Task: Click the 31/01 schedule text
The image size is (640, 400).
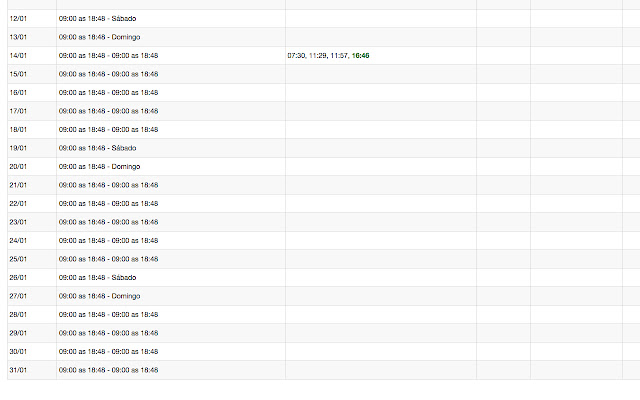Action: (x=108, y=370)
